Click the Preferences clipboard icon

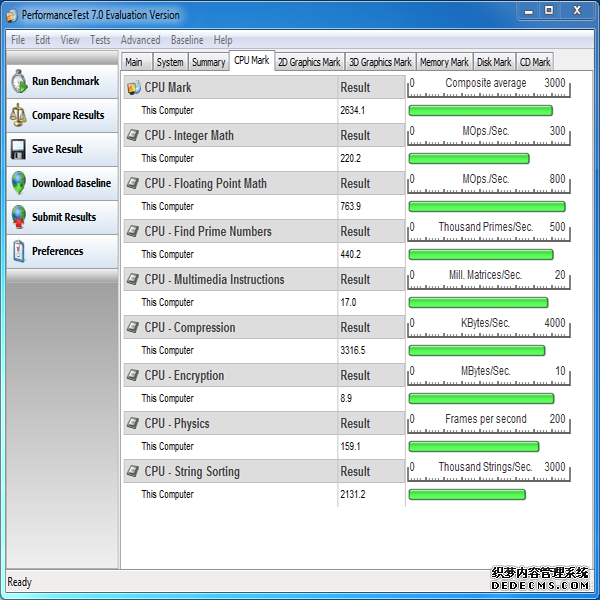click(19, 251)
